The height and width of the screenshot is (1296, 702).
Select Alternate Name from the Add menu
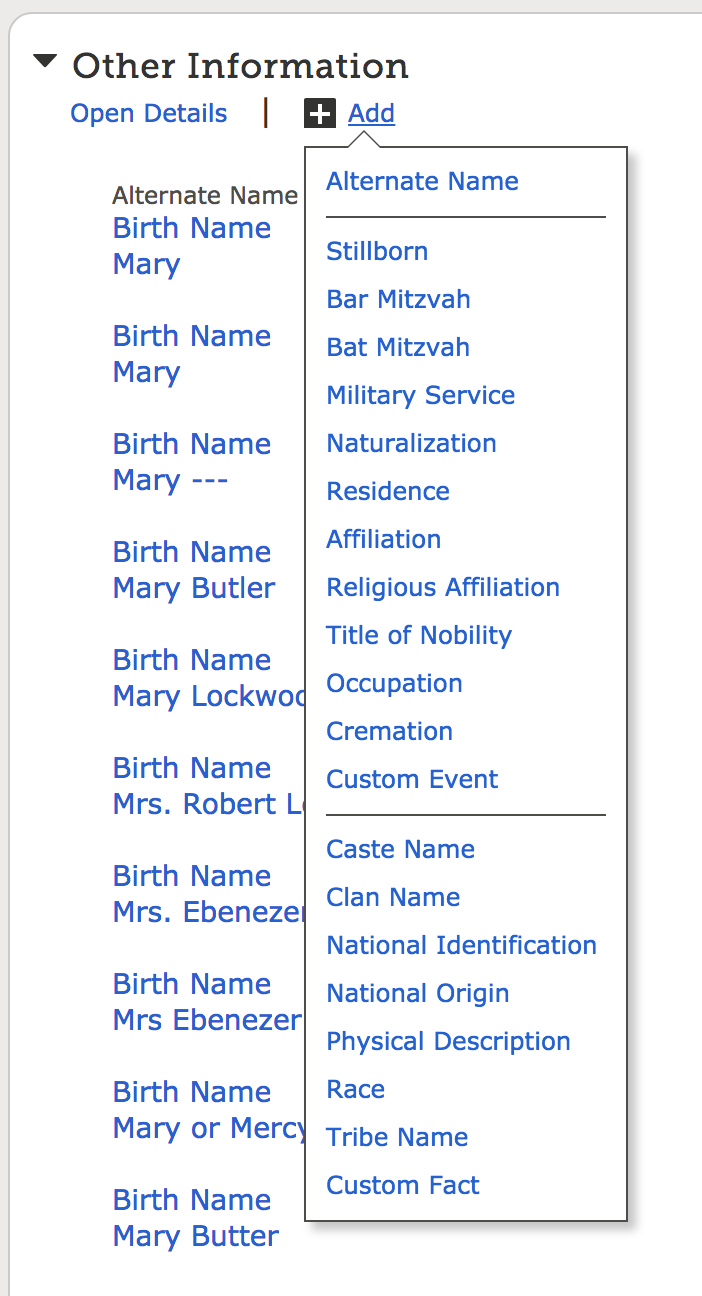click(422, 181)
